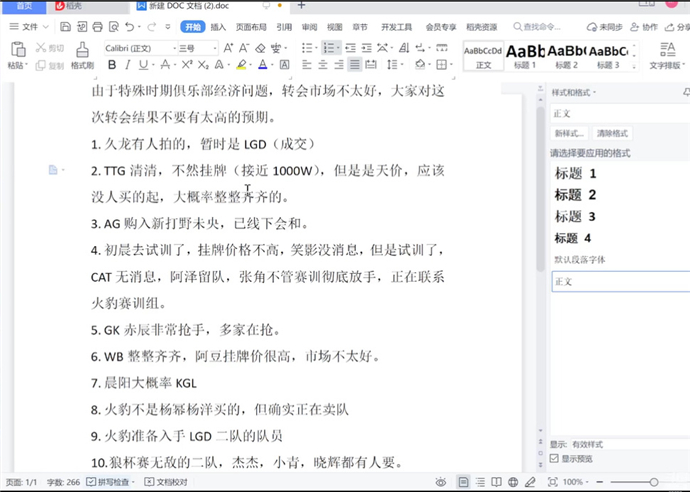
Task: Click the 查找命令 search field
Action: [538, 27]
